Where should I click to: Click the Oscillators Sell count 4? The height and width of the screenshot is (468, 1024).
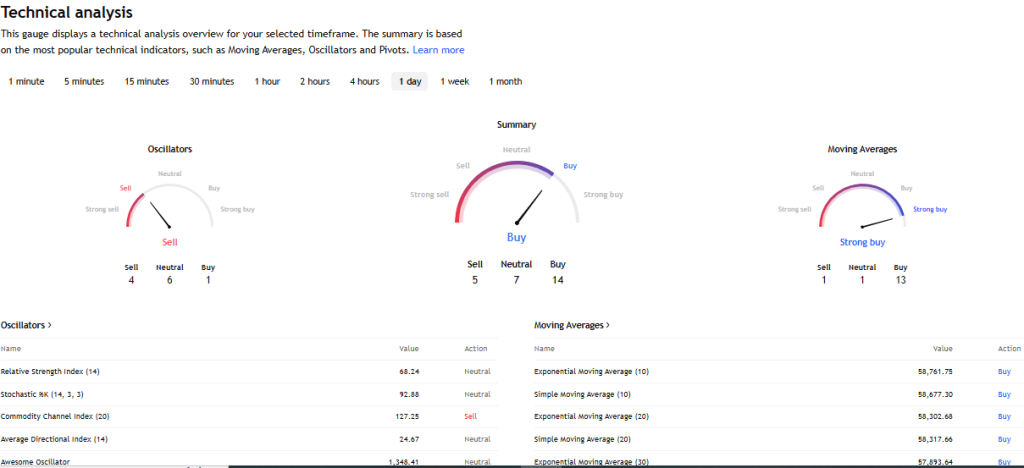132,281
